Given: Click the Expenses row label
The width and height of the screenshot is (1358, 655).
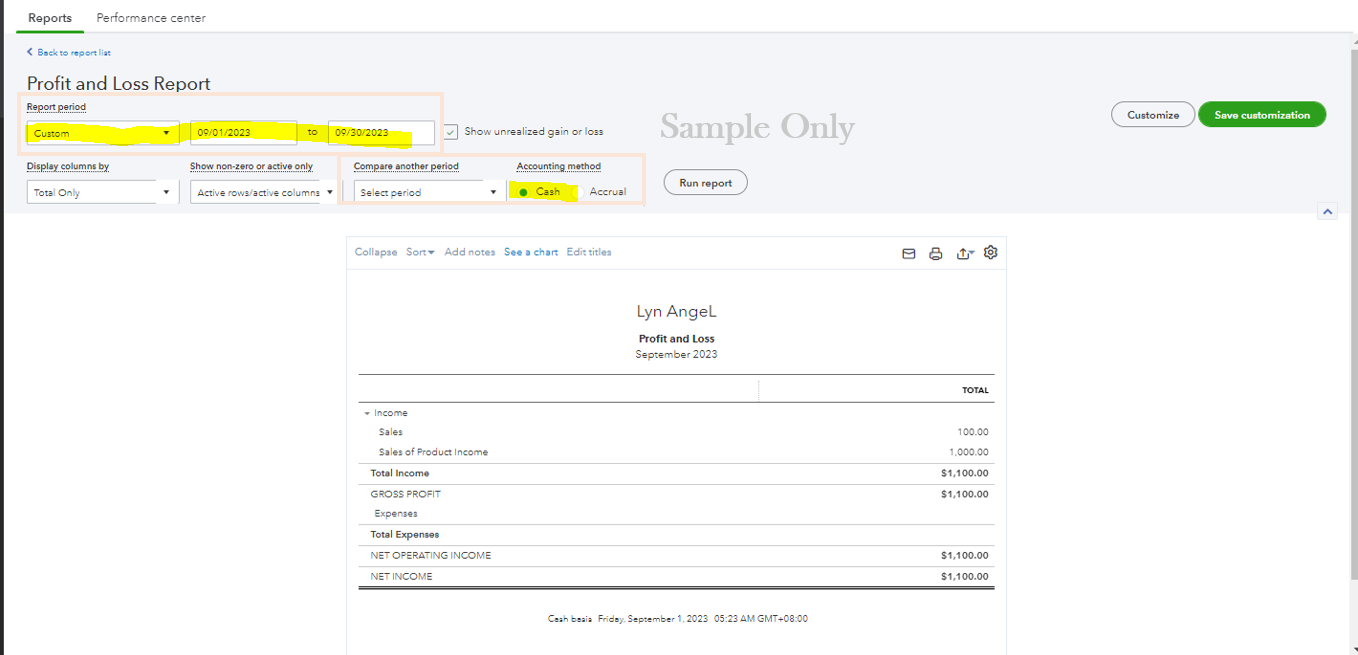Looking at the screenshot, I should pyautogui.click(x=396, y=513).
